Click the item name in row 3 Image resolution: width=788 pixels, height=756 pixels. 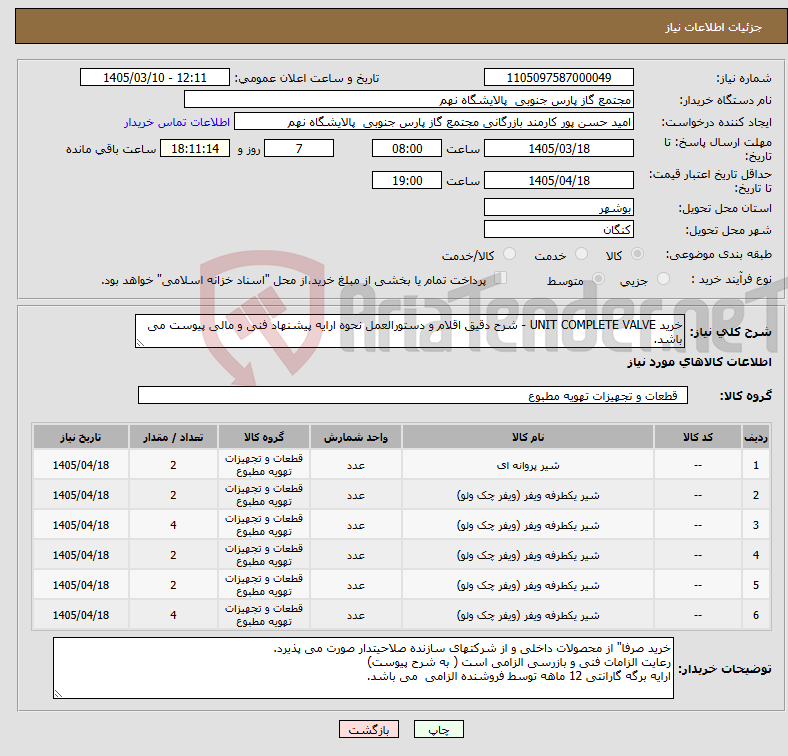528,525
